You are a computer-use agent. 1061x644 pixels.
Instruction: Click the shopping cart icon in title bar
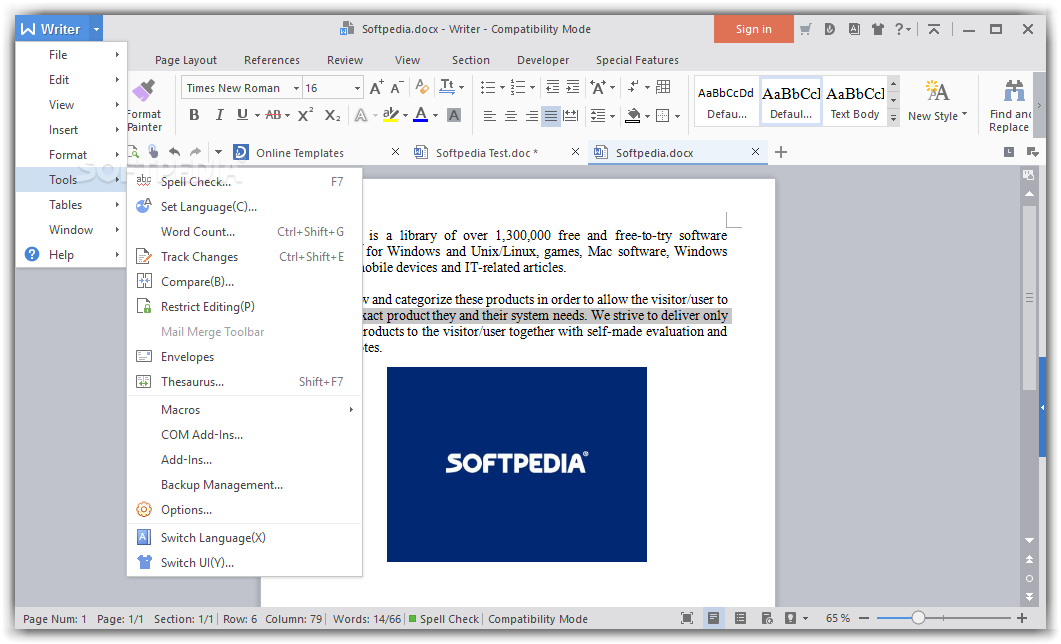pos(805,29)
